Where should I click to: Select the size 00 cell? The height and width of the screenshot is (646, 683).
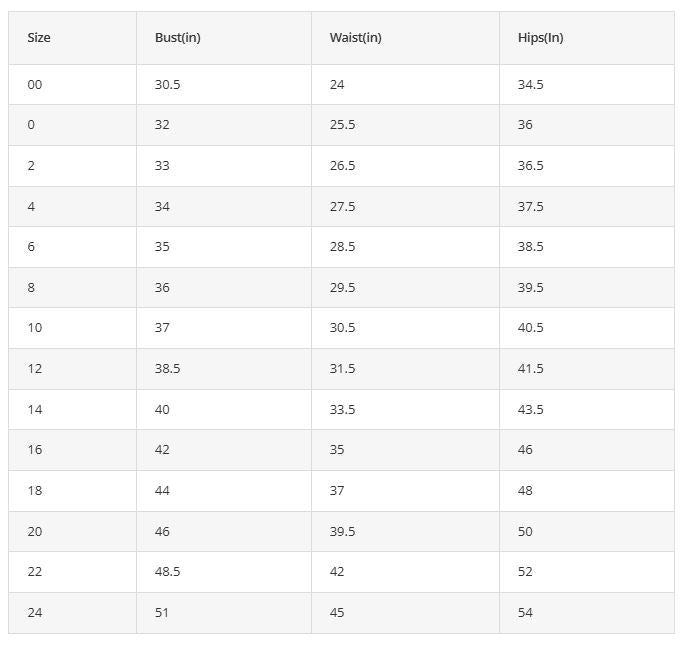pyautogui.click(x=35, y=85)
